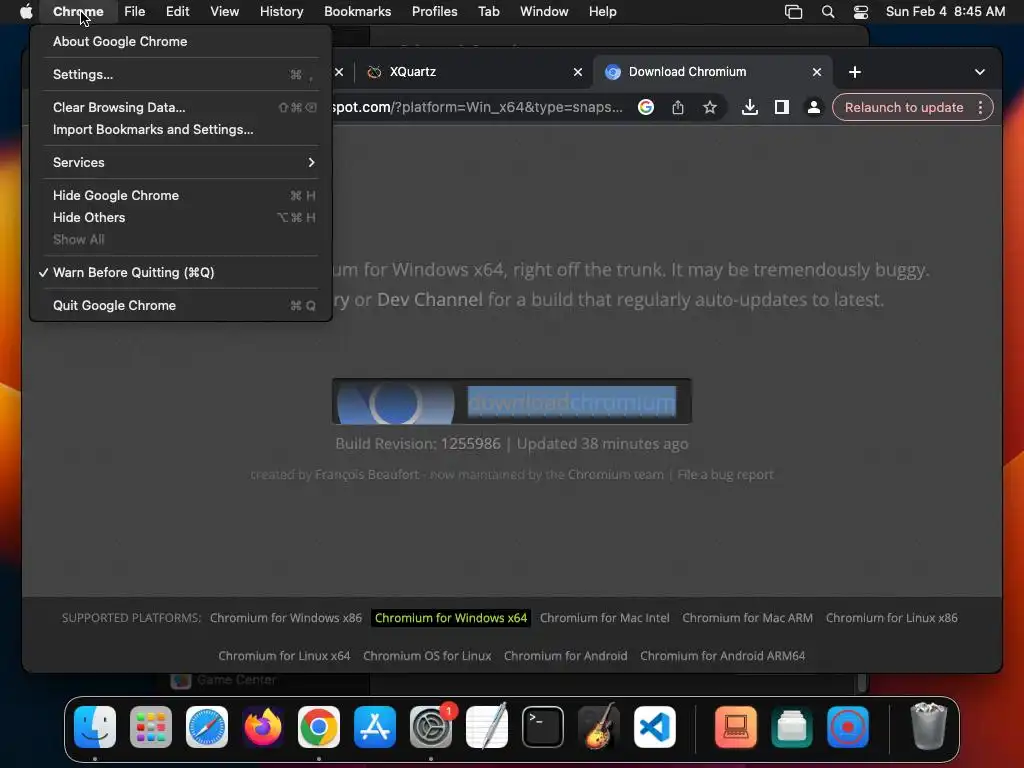Select Chromium for Mac ARM
Viewport: 1024px width, 768px height.
tap(748, 618)
